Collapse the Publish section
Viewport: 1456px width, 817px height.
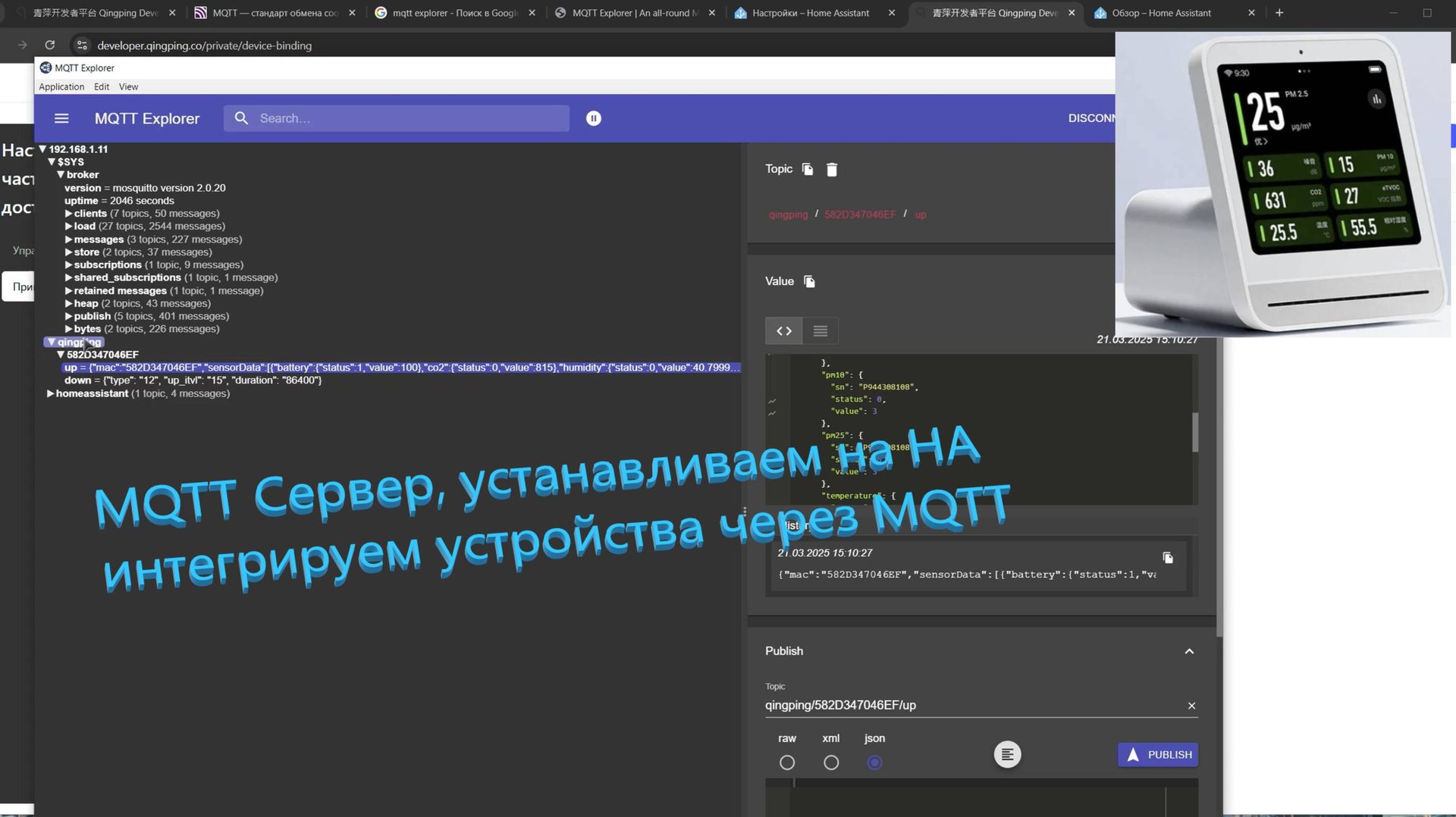click(x=1189, y=651)
